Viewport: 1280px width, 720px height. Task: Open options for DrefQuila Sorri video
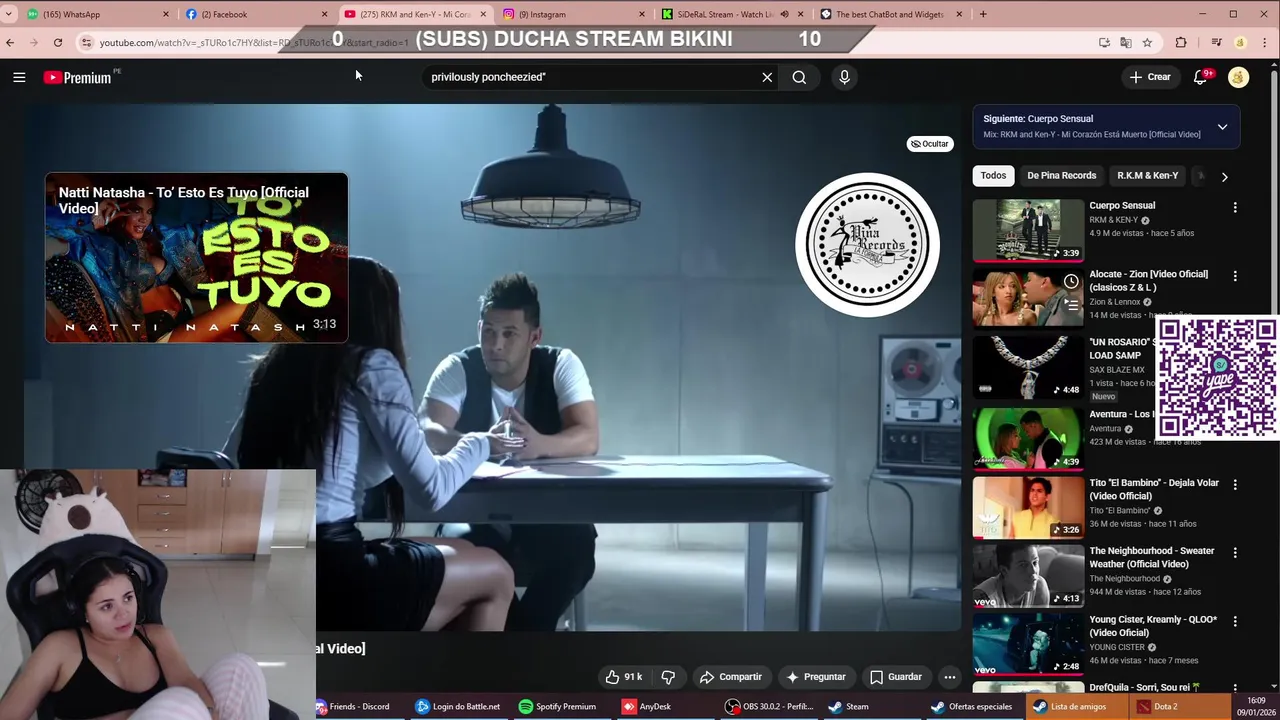1235,689
